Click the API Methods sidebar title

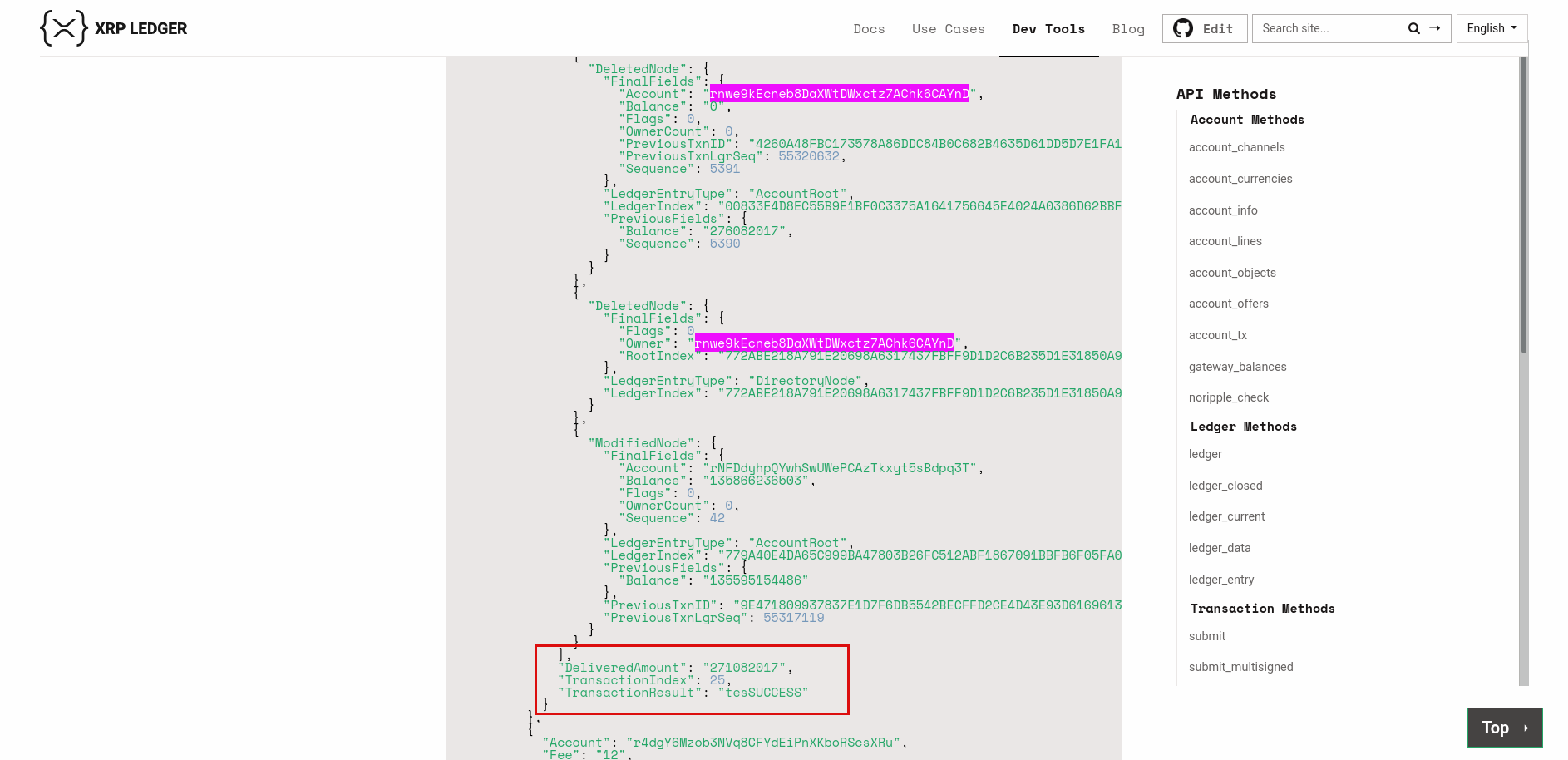[1226, 94]
